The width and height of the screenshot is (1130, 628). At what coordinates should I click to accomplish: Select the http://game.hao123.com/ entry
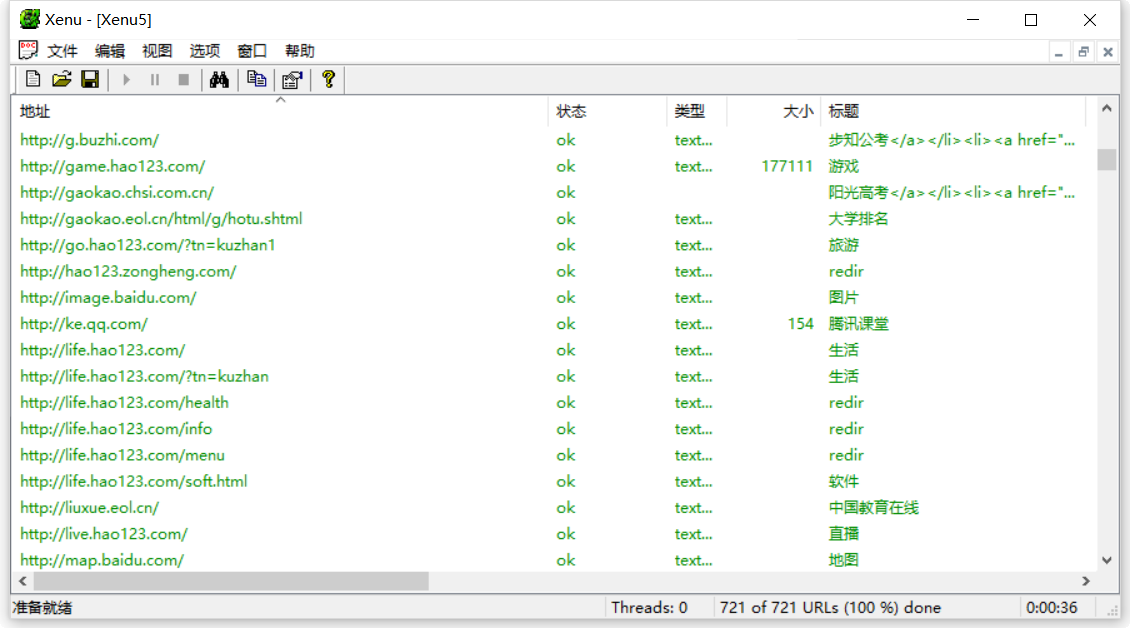[x=112, y=166]
